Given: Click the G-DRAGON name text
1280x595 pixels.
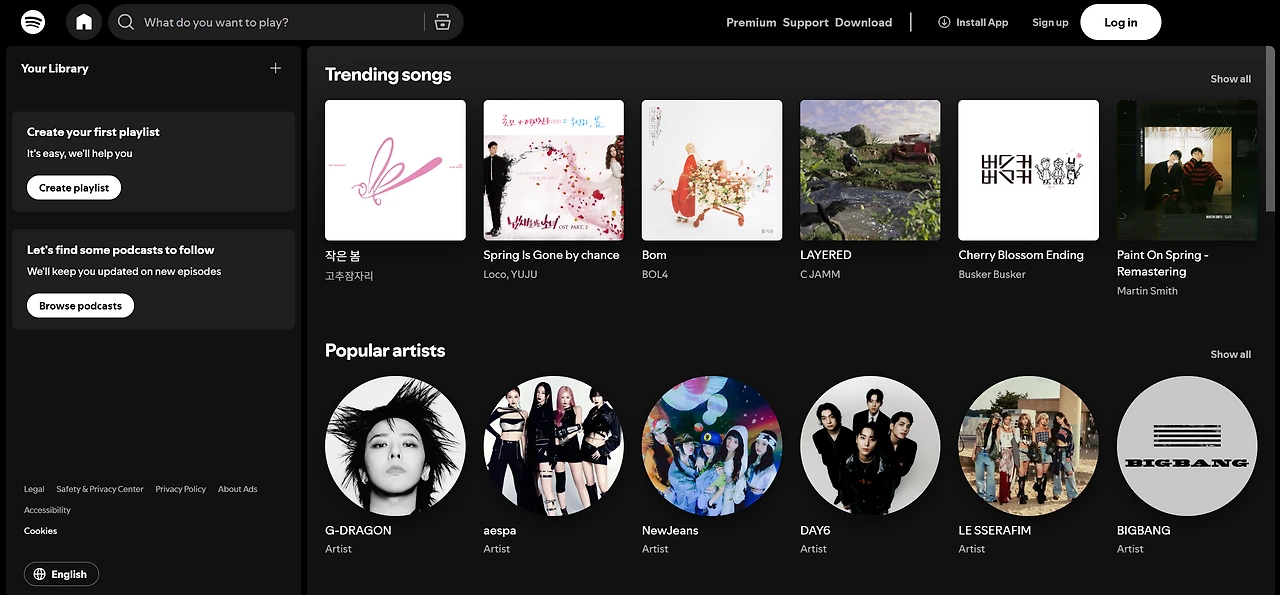Looking at the screenshot, I should [358, 530].
